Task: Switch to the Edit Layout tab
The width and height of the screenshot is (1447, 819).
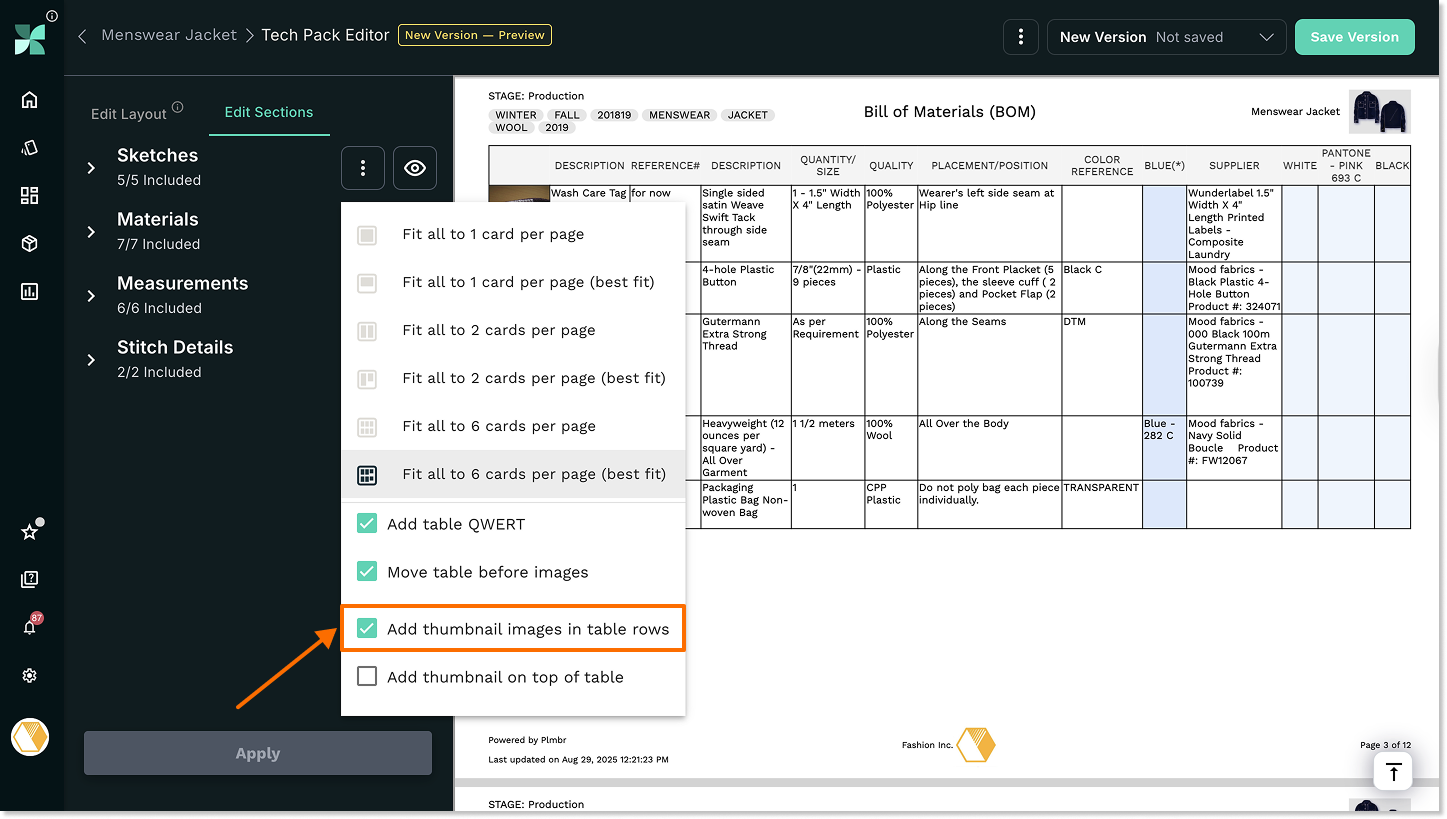Action: (129, 113)
